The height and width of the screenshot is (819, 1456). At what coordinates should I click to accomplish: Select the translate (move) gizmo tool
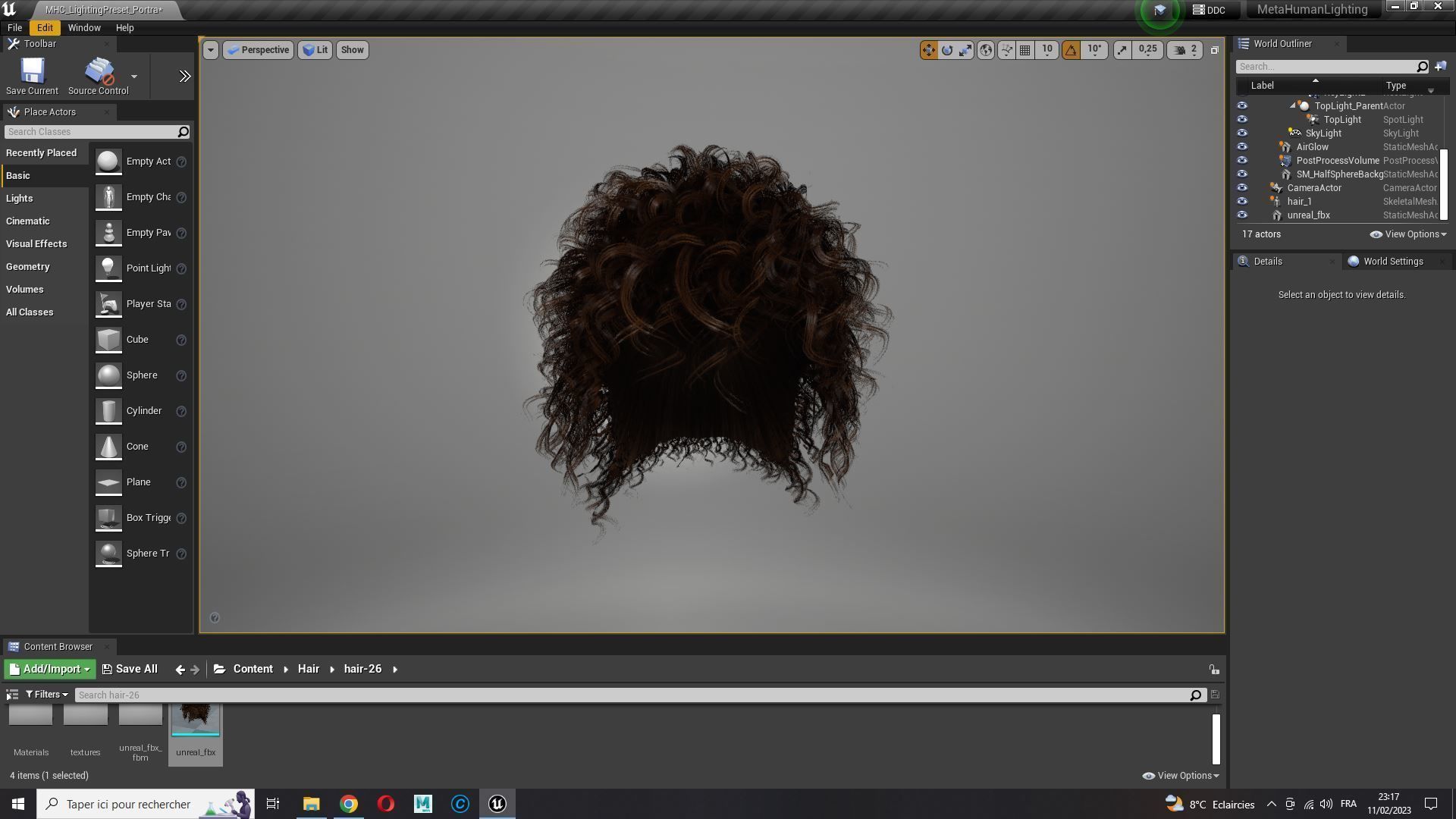click(x=928, y=50)
